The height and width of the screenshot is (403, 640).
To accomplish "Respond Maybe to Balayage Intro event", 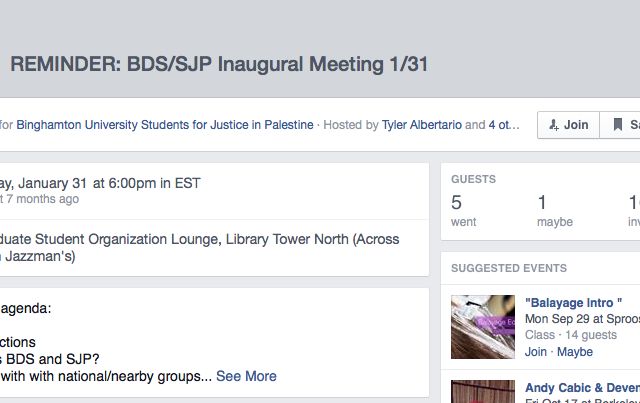I will 575,352.
